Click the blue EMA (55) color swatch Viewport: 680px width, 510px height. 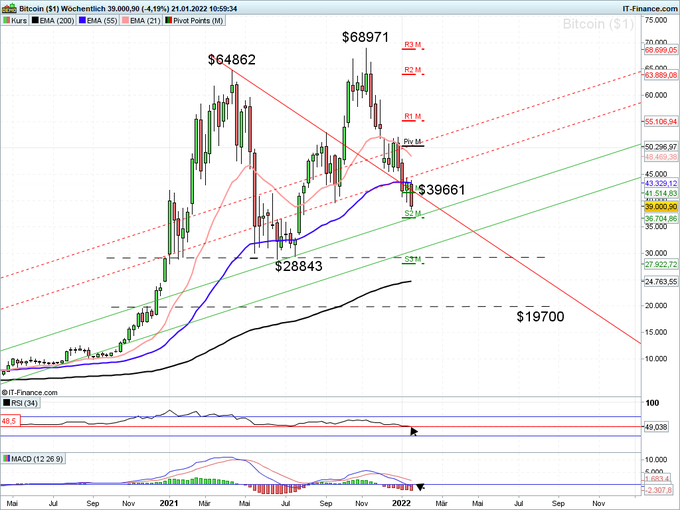tap(82, 20)
